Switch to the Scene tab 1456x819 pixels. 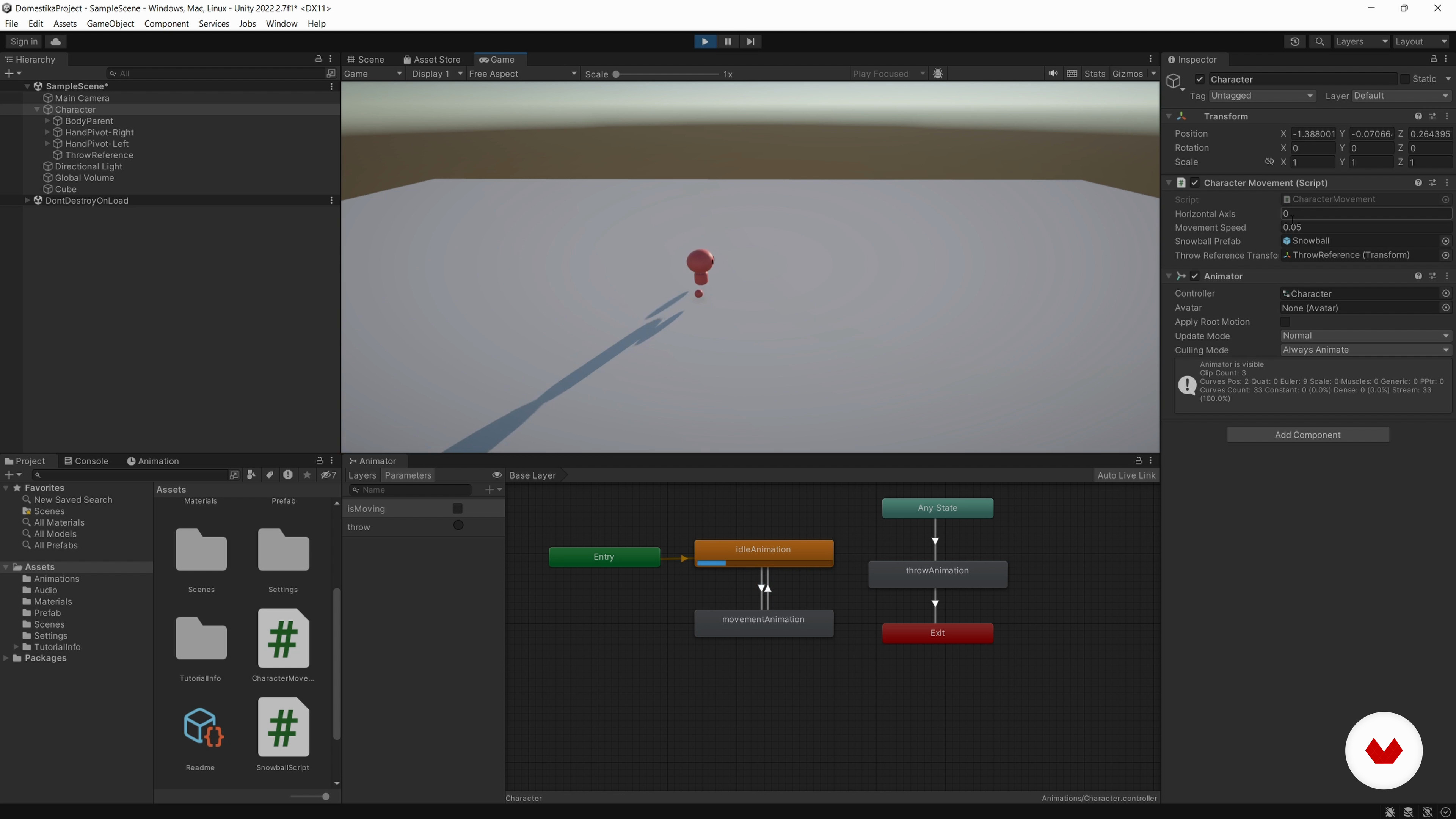pos(366,60)
